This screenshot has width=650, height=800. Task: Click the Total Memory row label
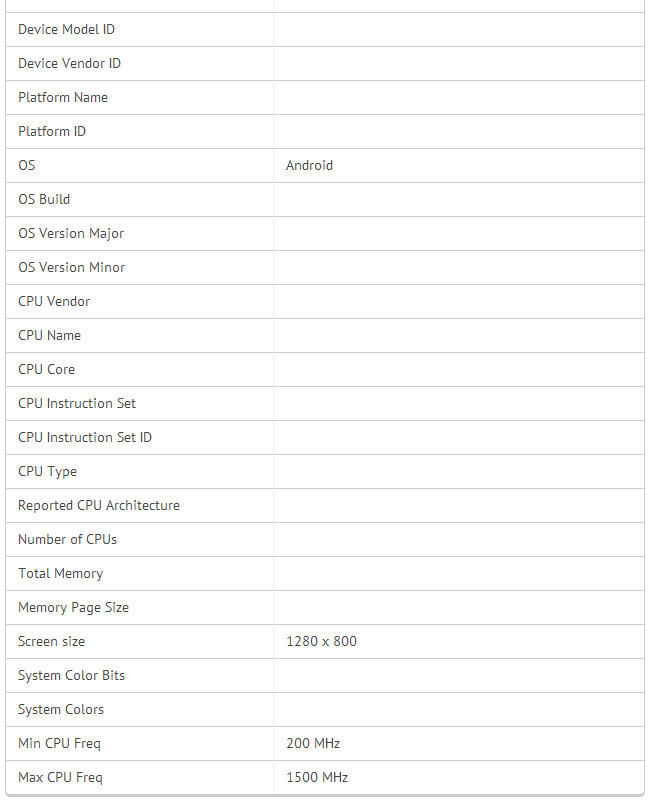60,574
